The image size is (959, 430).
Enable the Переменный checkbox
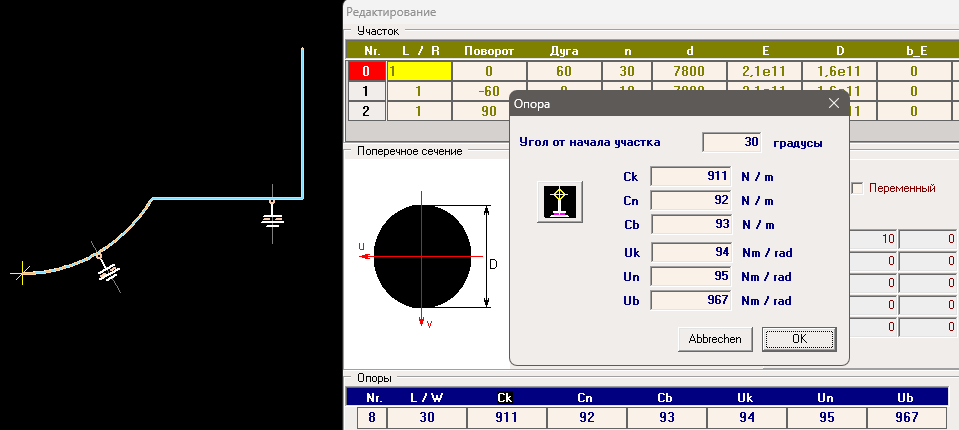pyautogui.click(x=856, y=188)
